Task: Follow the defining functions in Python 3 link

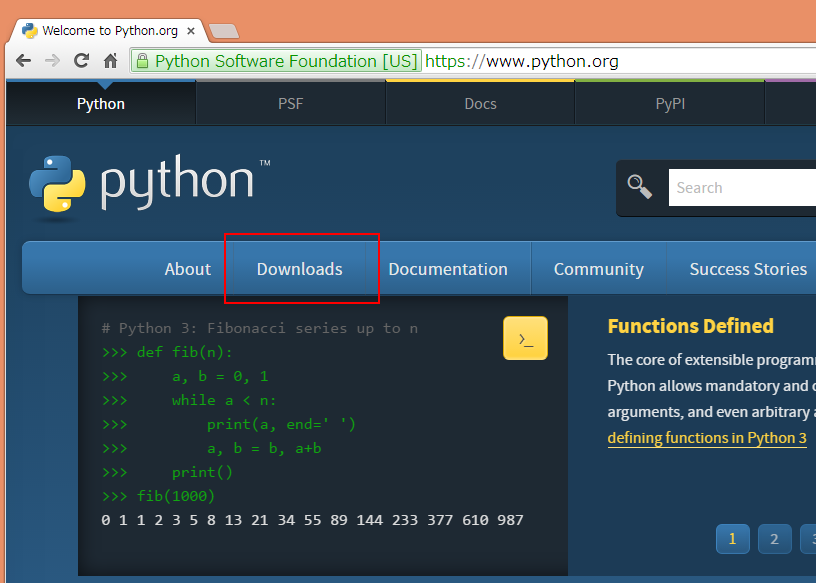Action: 707,438
